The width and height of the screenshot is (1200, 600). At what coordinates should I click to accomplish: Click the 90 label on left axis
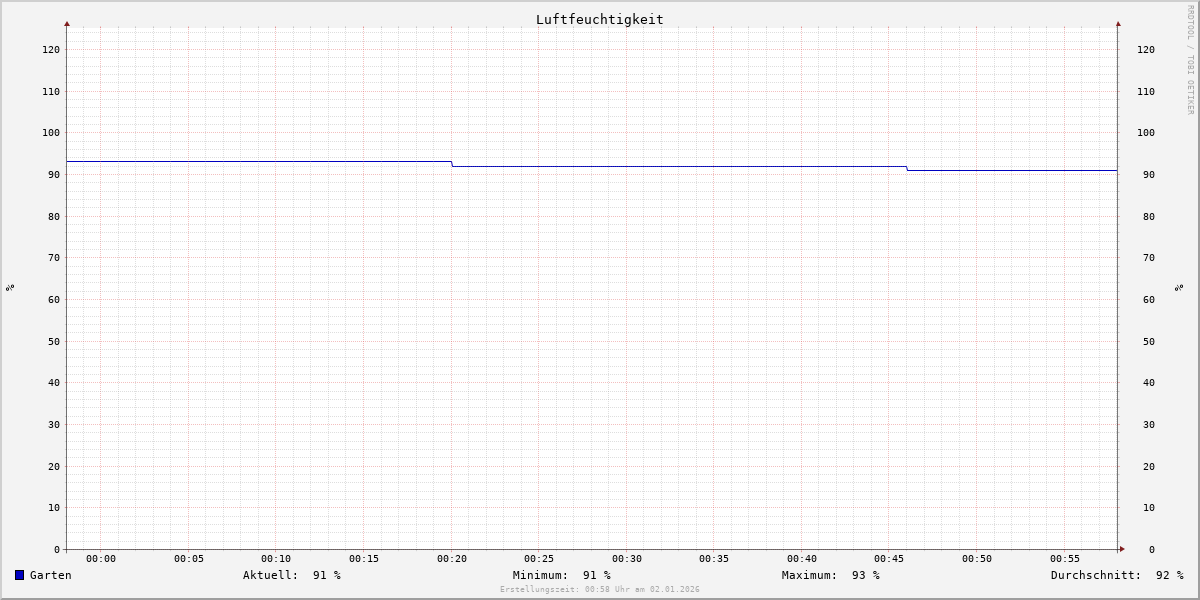54,174
